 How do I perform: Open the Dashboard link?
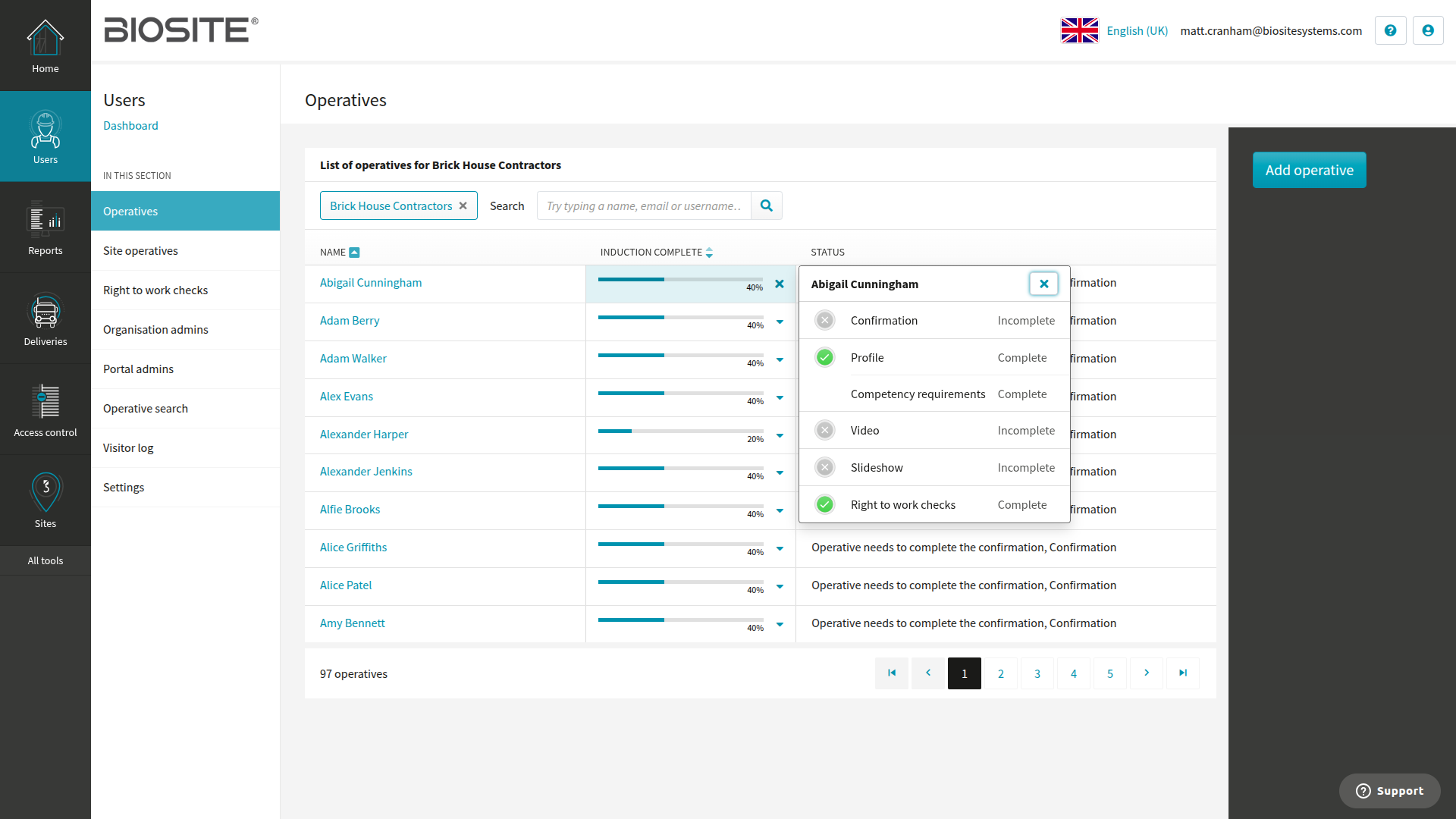130,125
